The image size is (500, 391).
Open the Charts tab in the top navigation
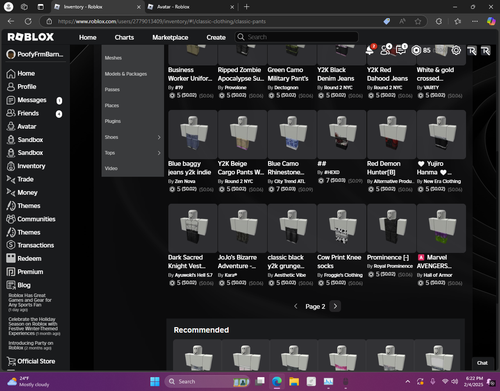(x=124, y=37)
